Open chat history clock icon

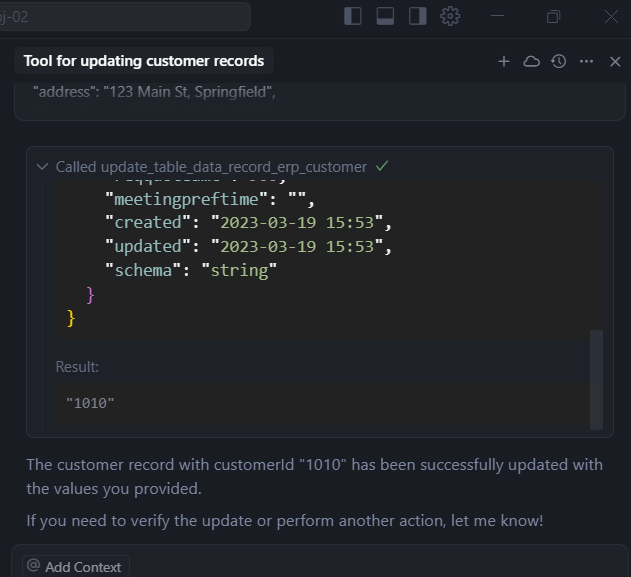point(559,62)
